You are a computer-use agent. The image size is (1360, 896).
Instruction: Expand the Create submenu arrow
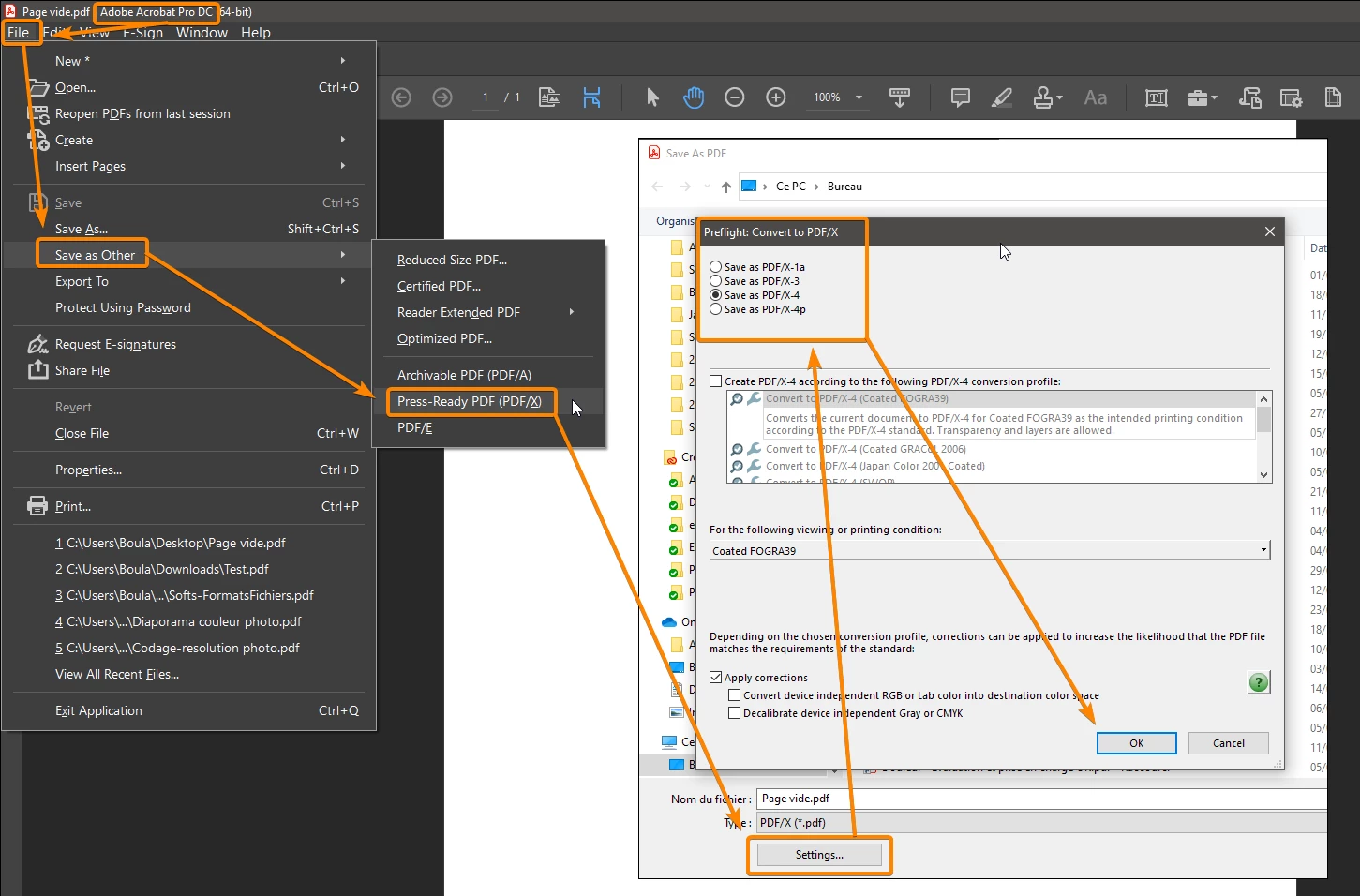343,140
